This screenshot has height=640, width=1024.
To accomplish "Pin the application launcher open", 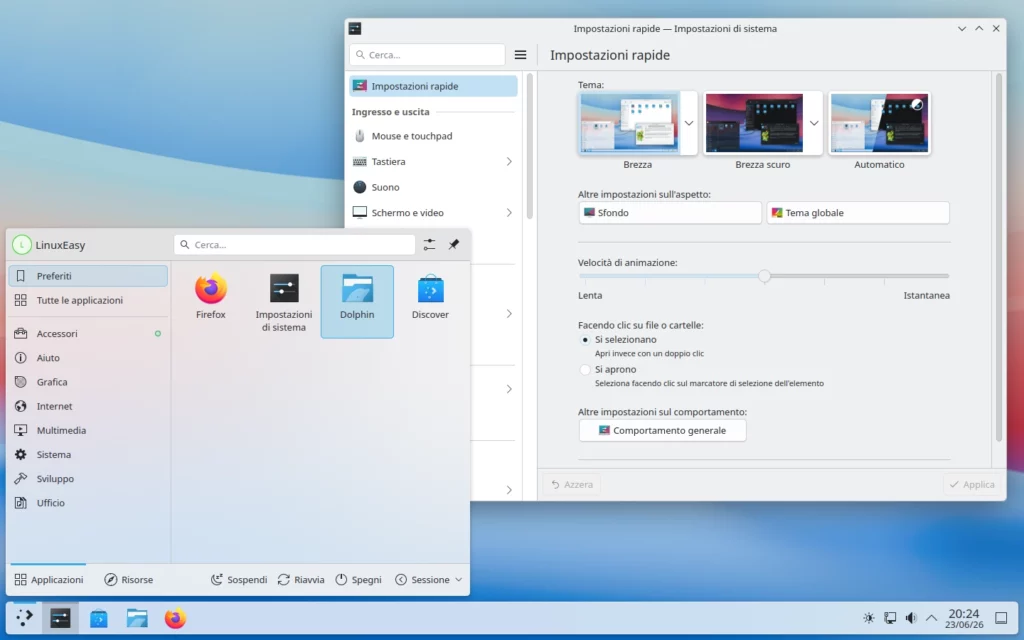I will click(453, 244).
